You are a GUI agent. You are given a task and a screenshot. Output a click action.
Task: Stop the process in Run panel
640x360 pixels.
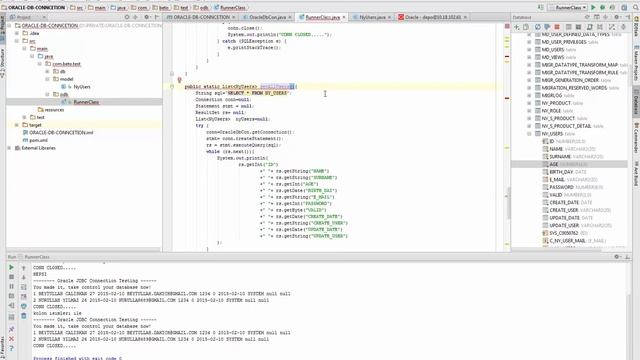click(11, 277)
